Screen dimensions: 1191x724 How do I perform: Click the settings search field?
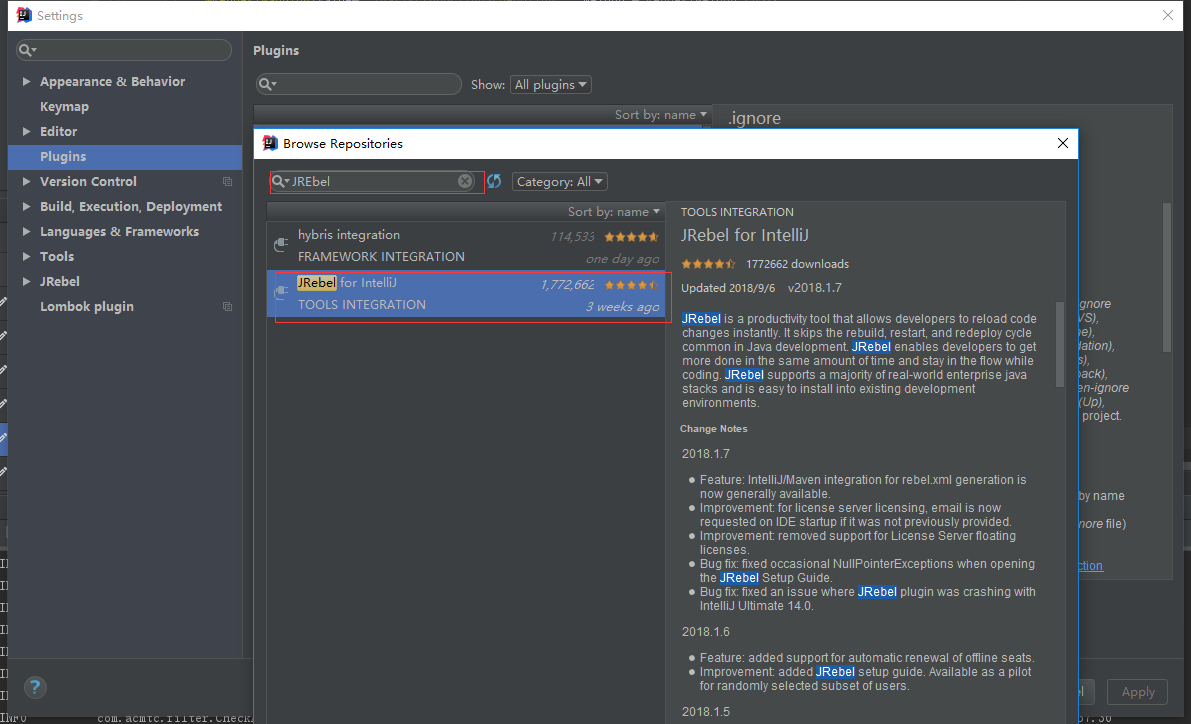point(130,50)
